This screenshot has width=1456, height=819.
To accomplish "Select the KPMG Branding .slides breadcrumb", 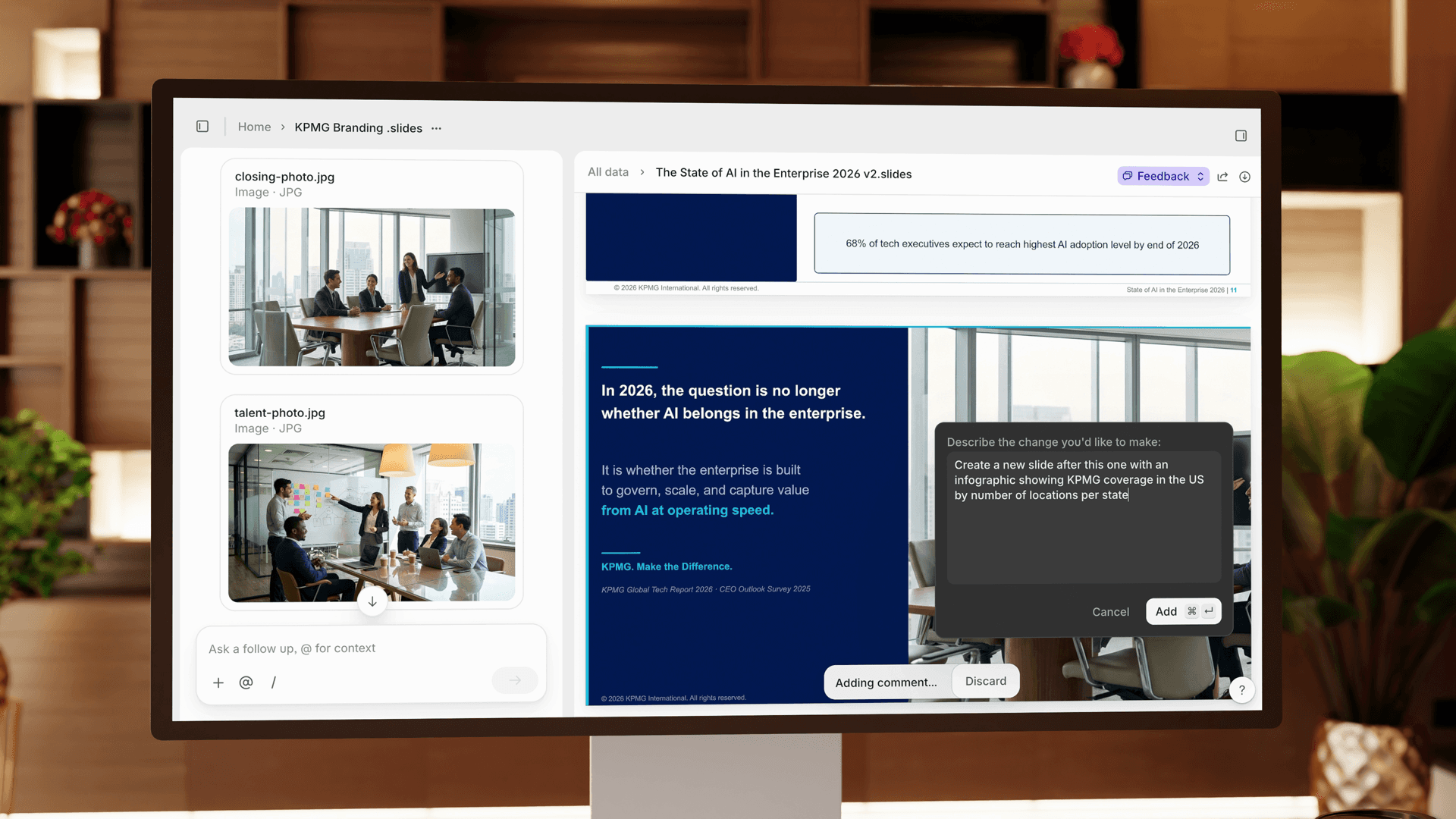I will tap(358, 127).
